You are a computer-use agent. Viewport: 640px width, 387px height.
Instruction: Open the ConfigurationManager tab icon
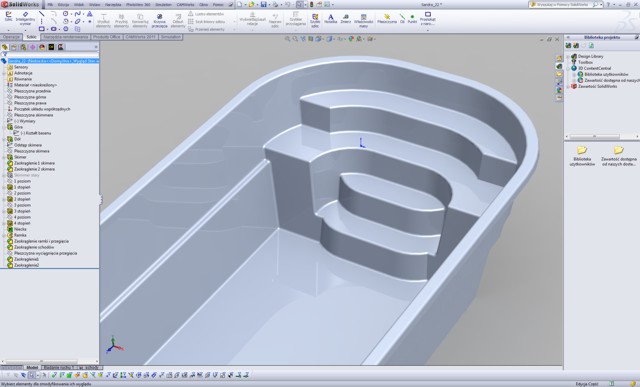[x=23, y=47]
